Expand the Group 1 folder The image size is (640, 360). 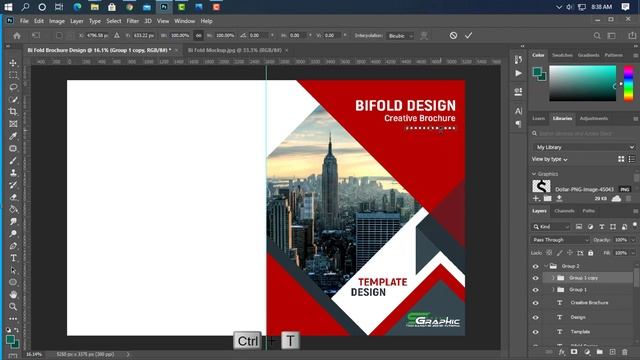pos(553,290)
